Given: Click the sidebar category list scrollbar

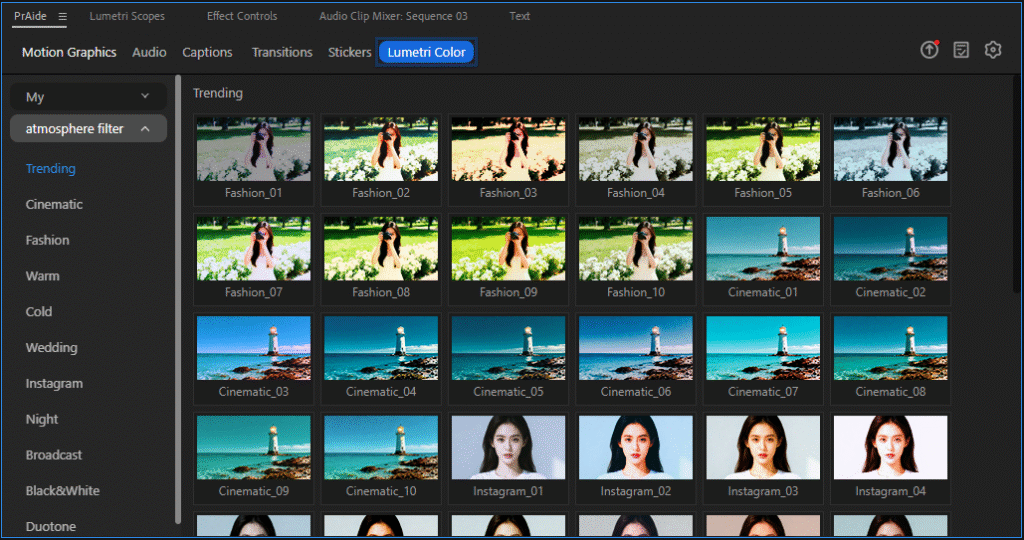Looking at the screenshot, I should coord(178,299).
